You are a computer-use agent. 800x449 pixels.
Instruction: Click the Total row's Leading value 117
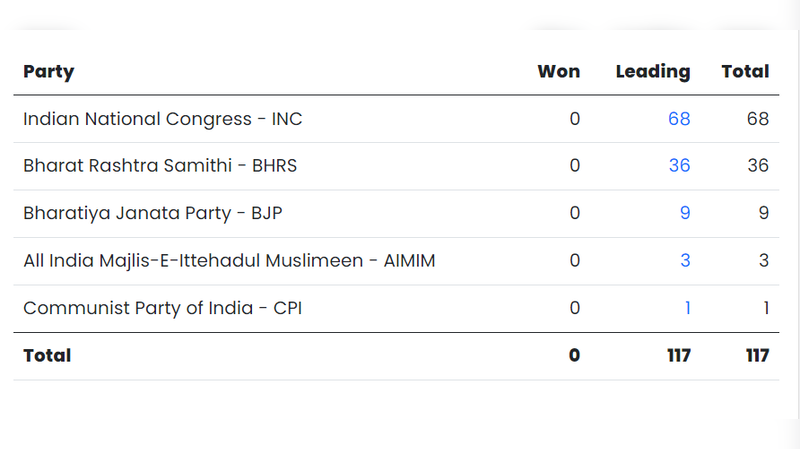[679, 355]
